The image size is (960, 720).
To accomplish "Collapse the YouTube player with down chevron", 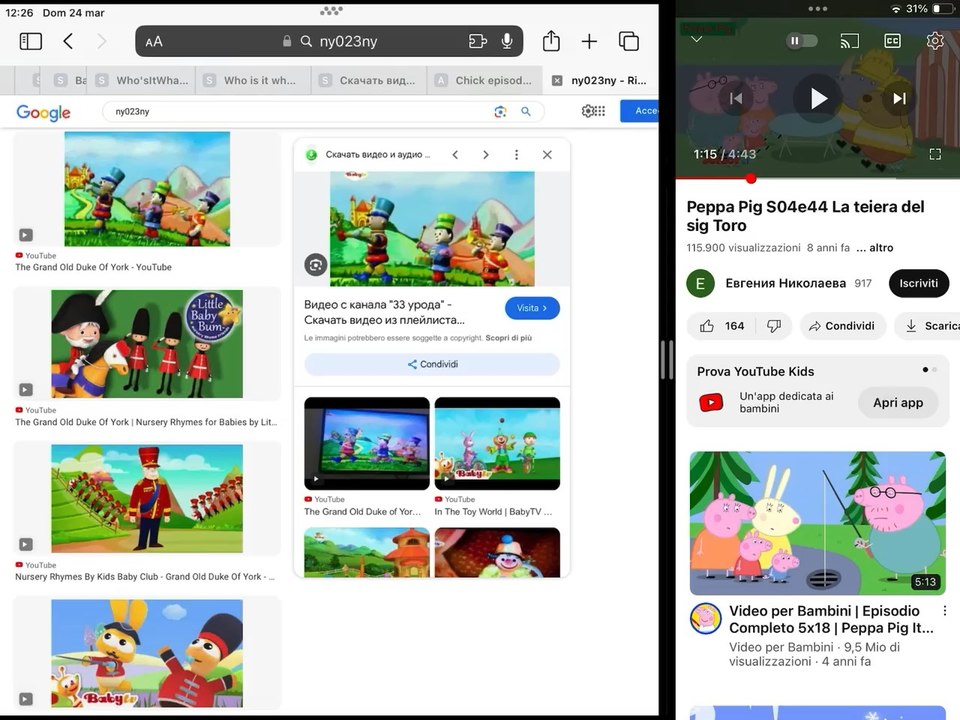I will 697,40.
